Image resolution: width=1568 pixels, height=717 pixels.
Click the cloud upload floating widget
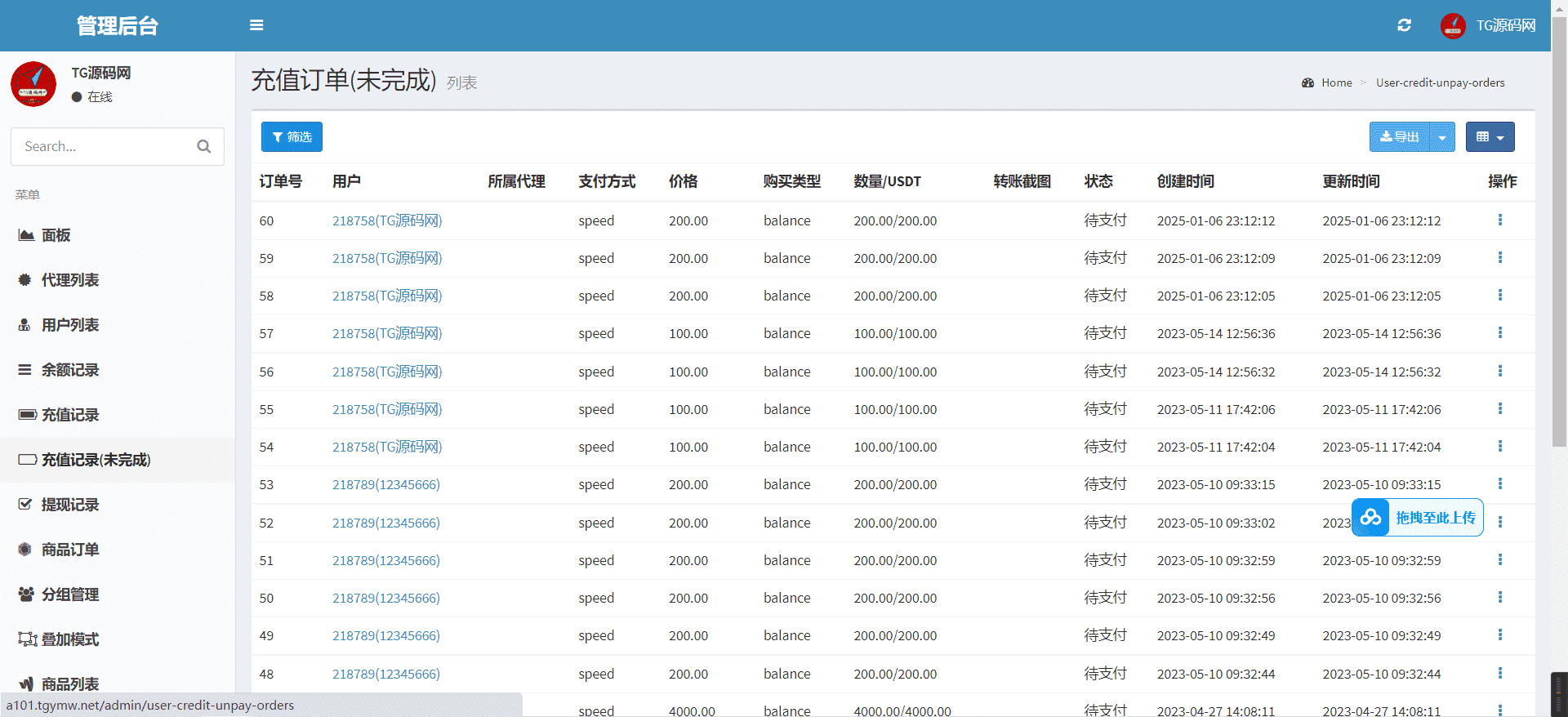(1417, 518)
